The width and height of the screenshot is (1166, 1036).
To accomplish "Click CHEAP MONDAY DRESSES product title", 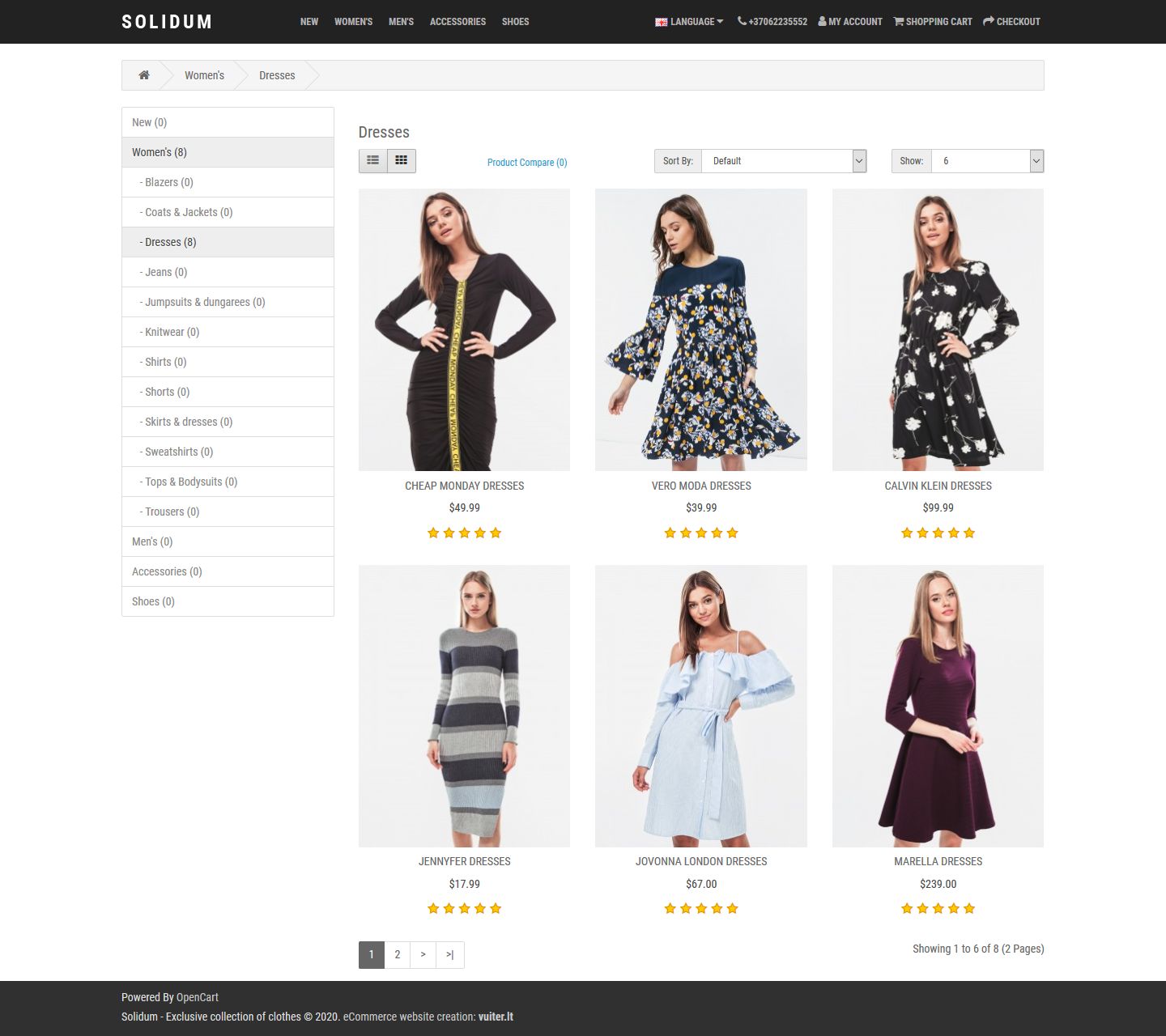I will coord(465,486).
